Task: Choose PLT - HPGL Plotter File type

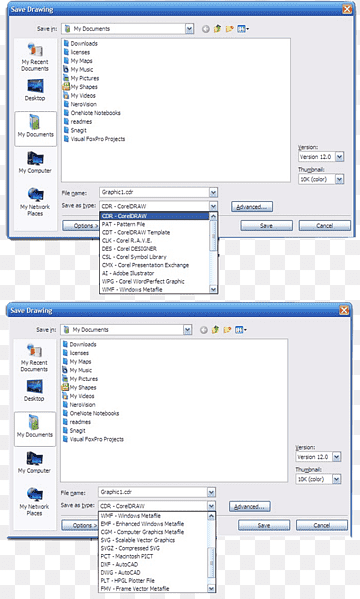Action: point(153,580)
